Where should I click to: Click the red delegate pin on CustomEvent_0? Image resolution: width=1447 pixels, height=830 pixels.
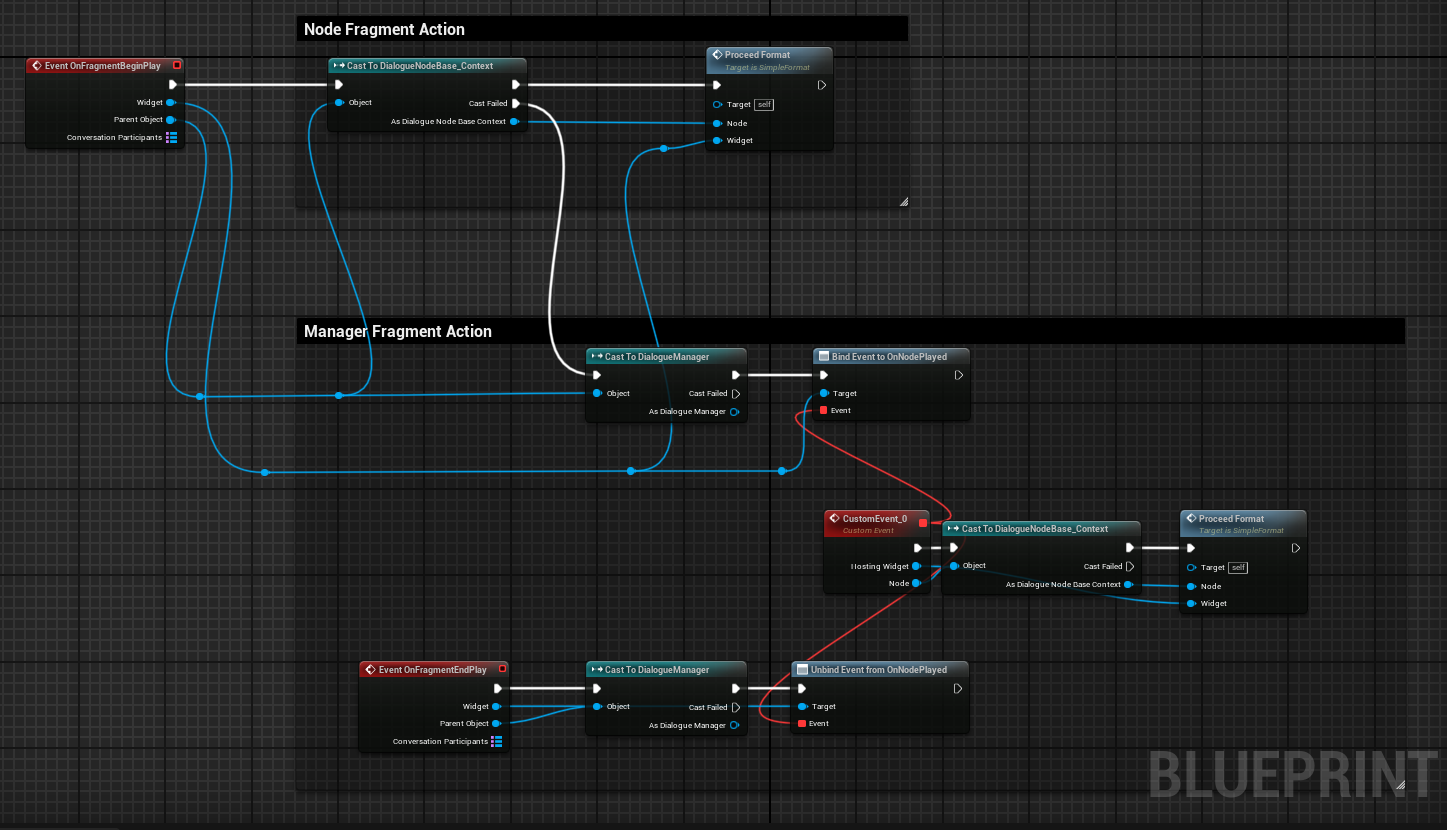coord(922,522)
